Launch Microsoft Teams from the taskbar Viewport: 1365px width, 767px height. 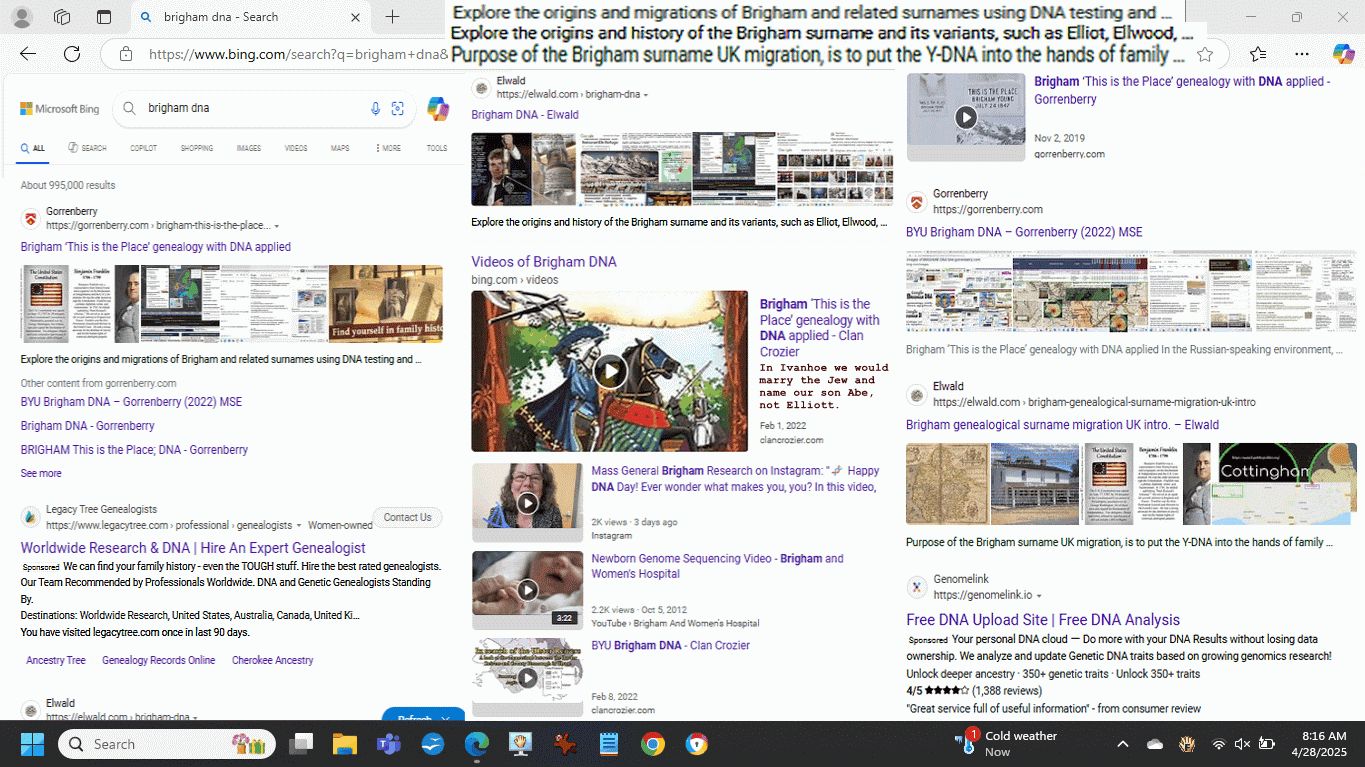click(389, 744)
